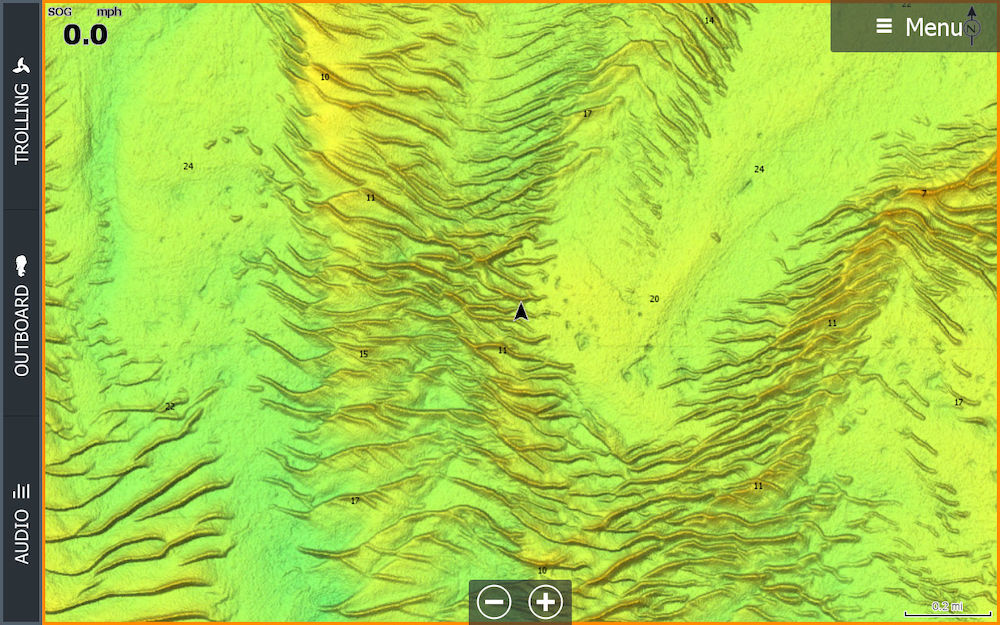Open the Audio panel using its equalizer icon

22,490
